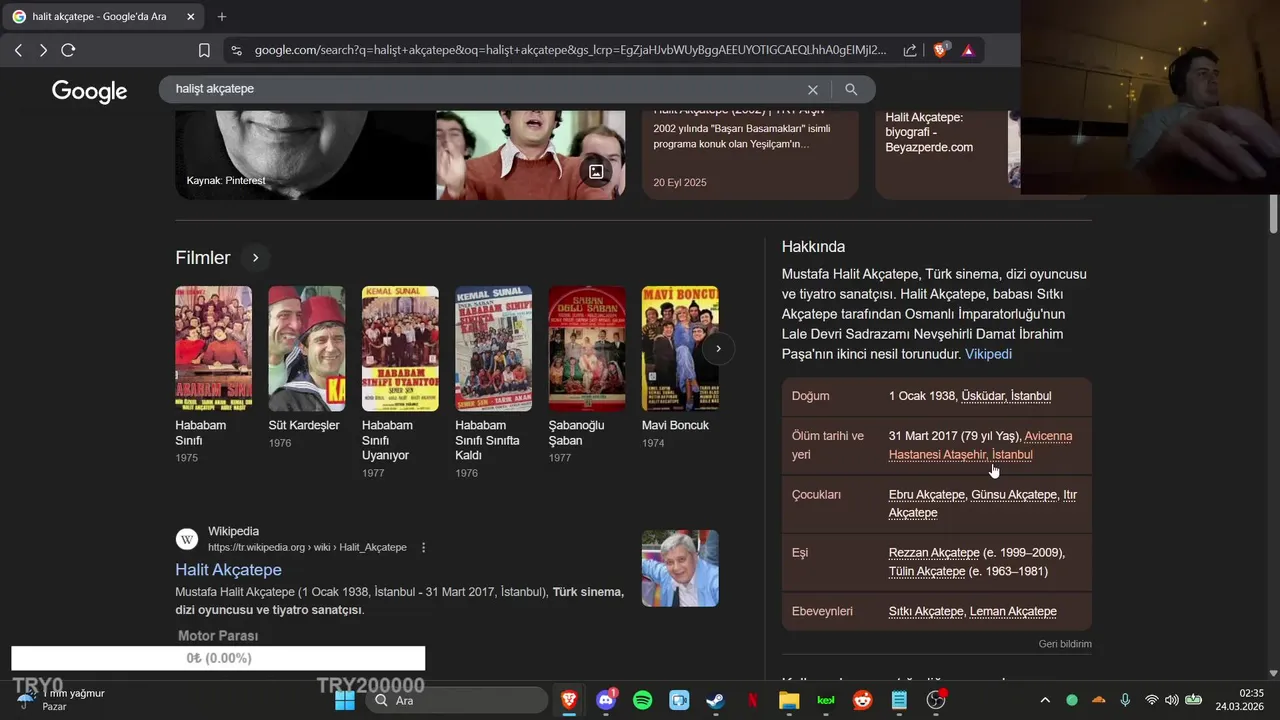Click the browser forward arrow
1280x720 pixels.
[43, 50]
